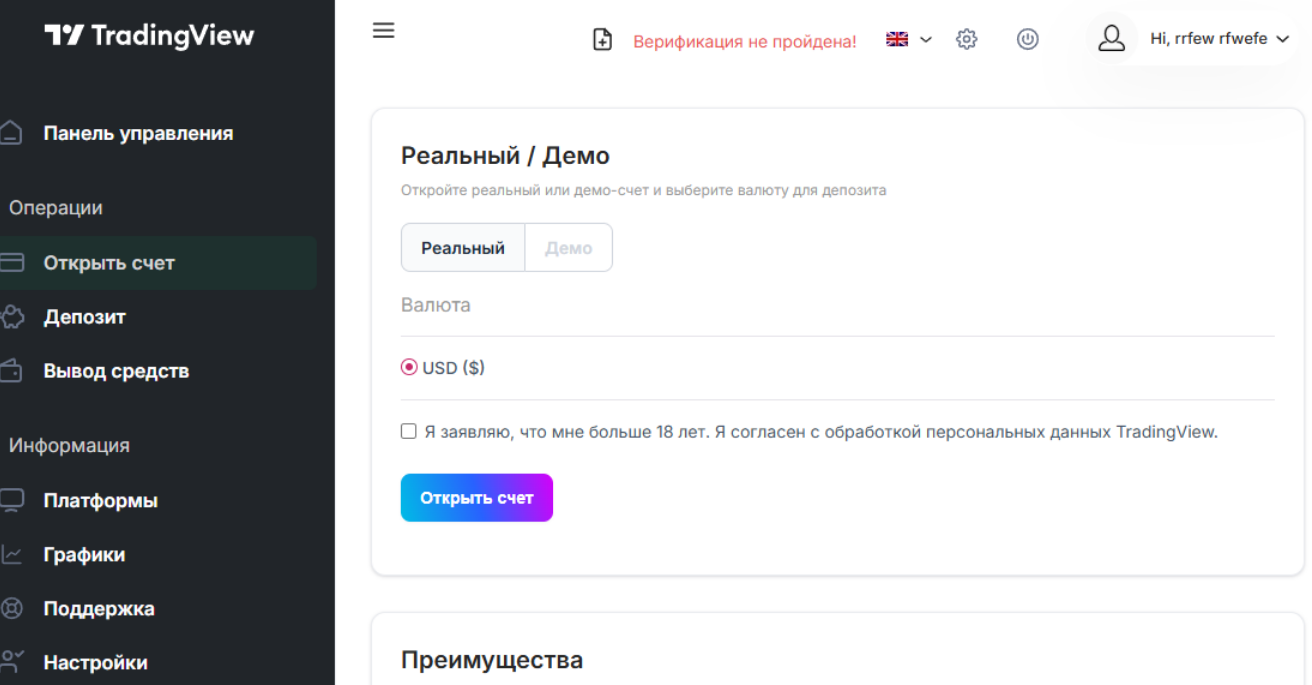Open settings with the gear icon
1312x685 pixels.
[966, 39]
